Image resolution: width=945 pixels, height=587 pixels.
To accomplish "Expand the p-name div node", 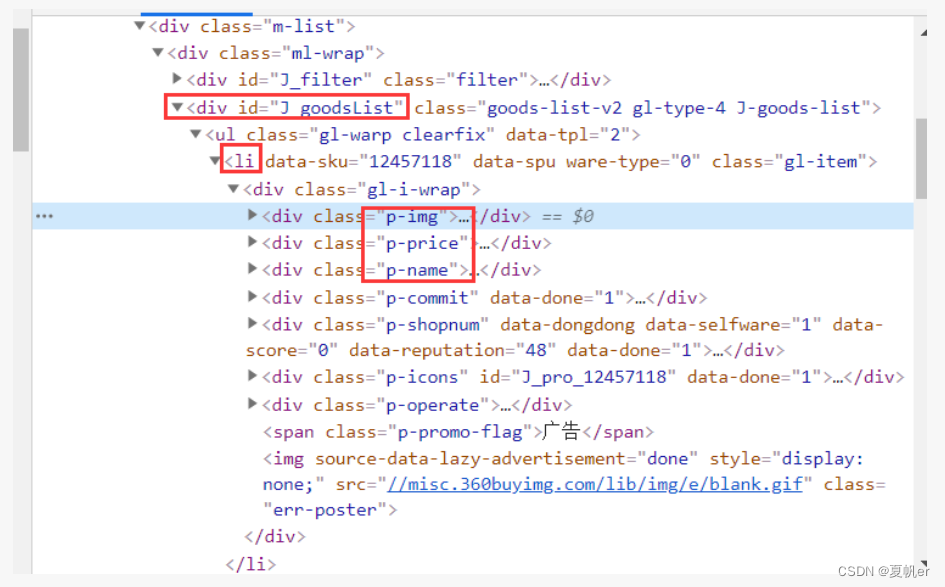I will click(x=252, y=269).
